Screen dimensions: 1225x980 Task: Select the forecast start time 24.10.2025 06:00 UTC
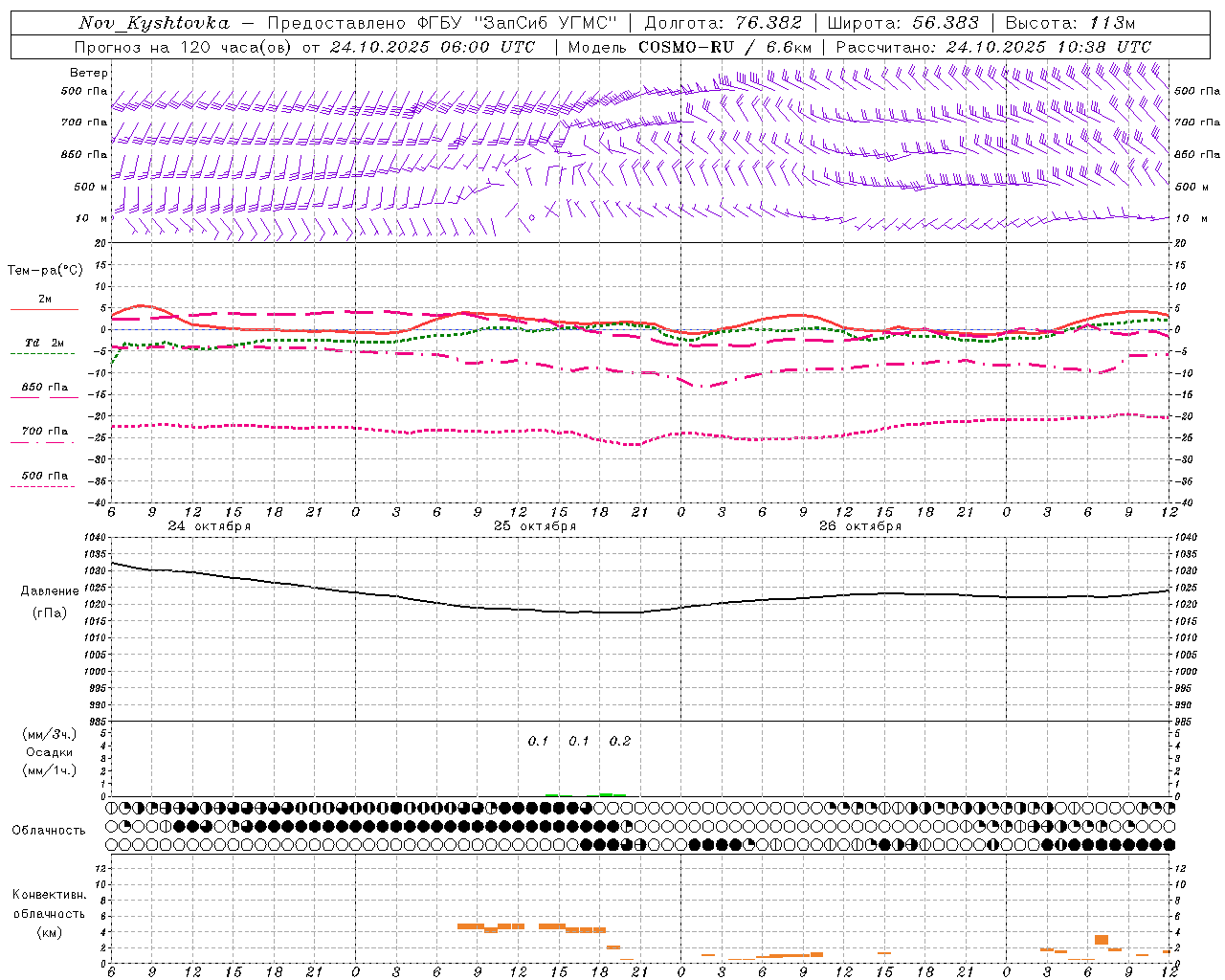click(433, 47)
